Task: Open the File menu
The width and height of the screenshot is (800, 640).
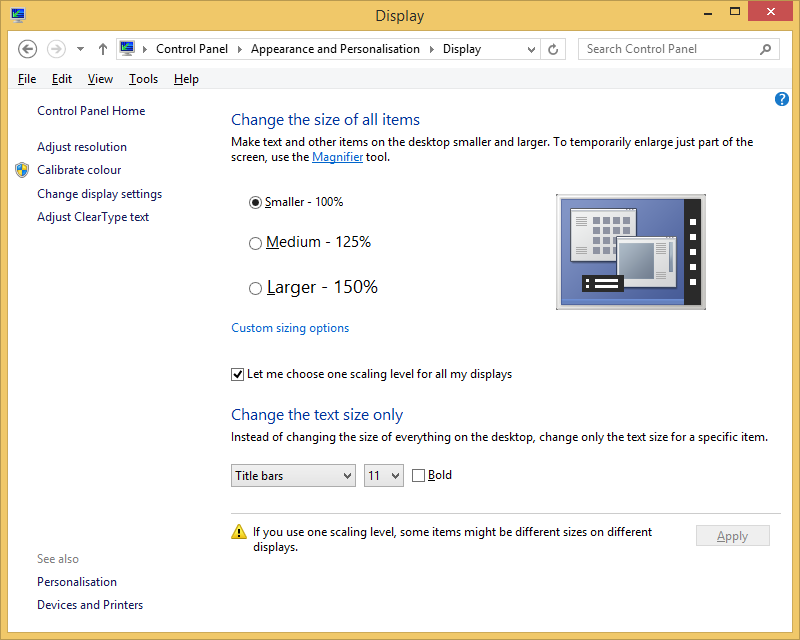Action: [27, 79]
